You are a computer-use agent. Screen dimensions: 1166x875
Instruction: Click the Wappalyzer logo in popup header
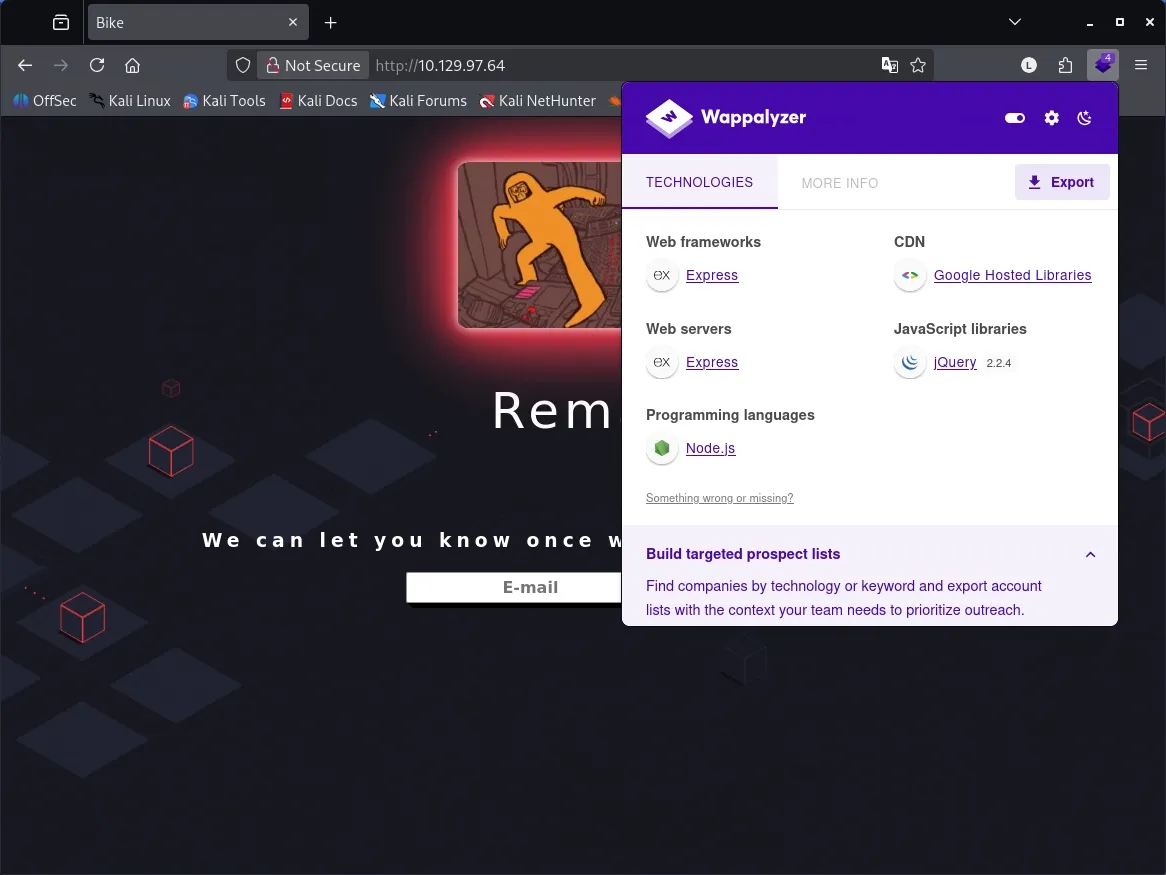point(726,117)
